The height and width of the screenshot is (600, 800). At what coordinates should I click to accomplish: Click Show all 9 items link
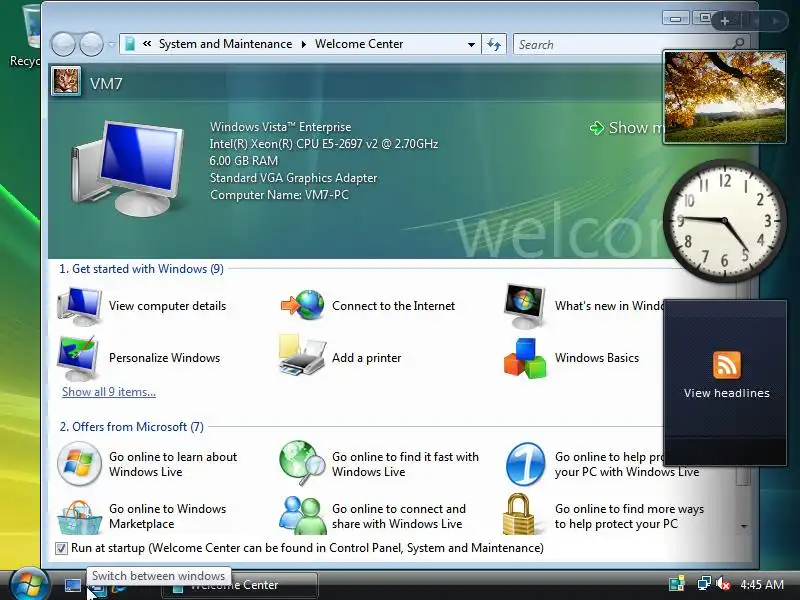pyautogui.click(x=109, y=392)
